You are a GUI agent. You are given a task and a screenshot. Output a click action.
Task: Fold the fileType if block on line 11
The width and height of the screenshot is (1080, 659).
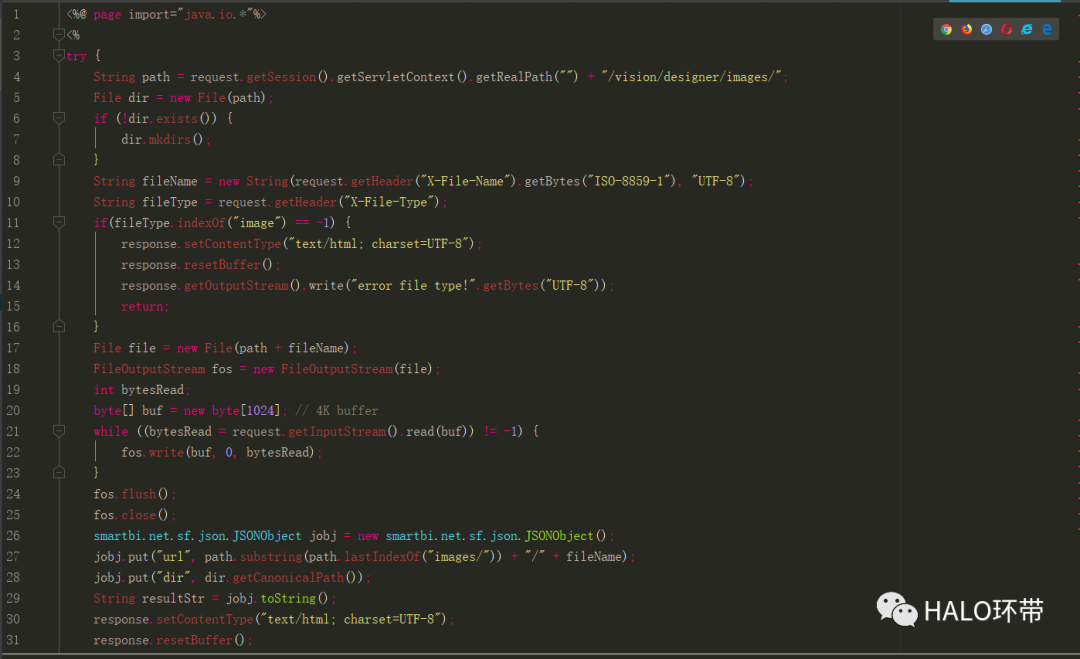[x=59, y=222]
